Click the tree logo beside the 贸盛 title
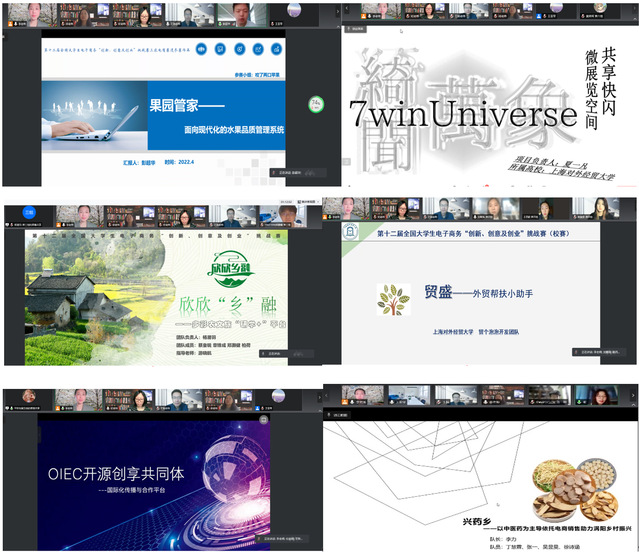The image size is (639, 553). click(x=393, y=300)
